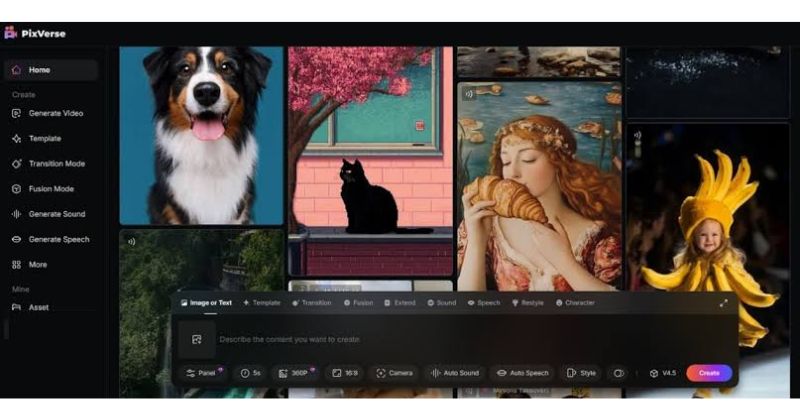Open Generate Speech in the sidebar
This screenshot has width=800, height=420.
(x=51, y=239)
